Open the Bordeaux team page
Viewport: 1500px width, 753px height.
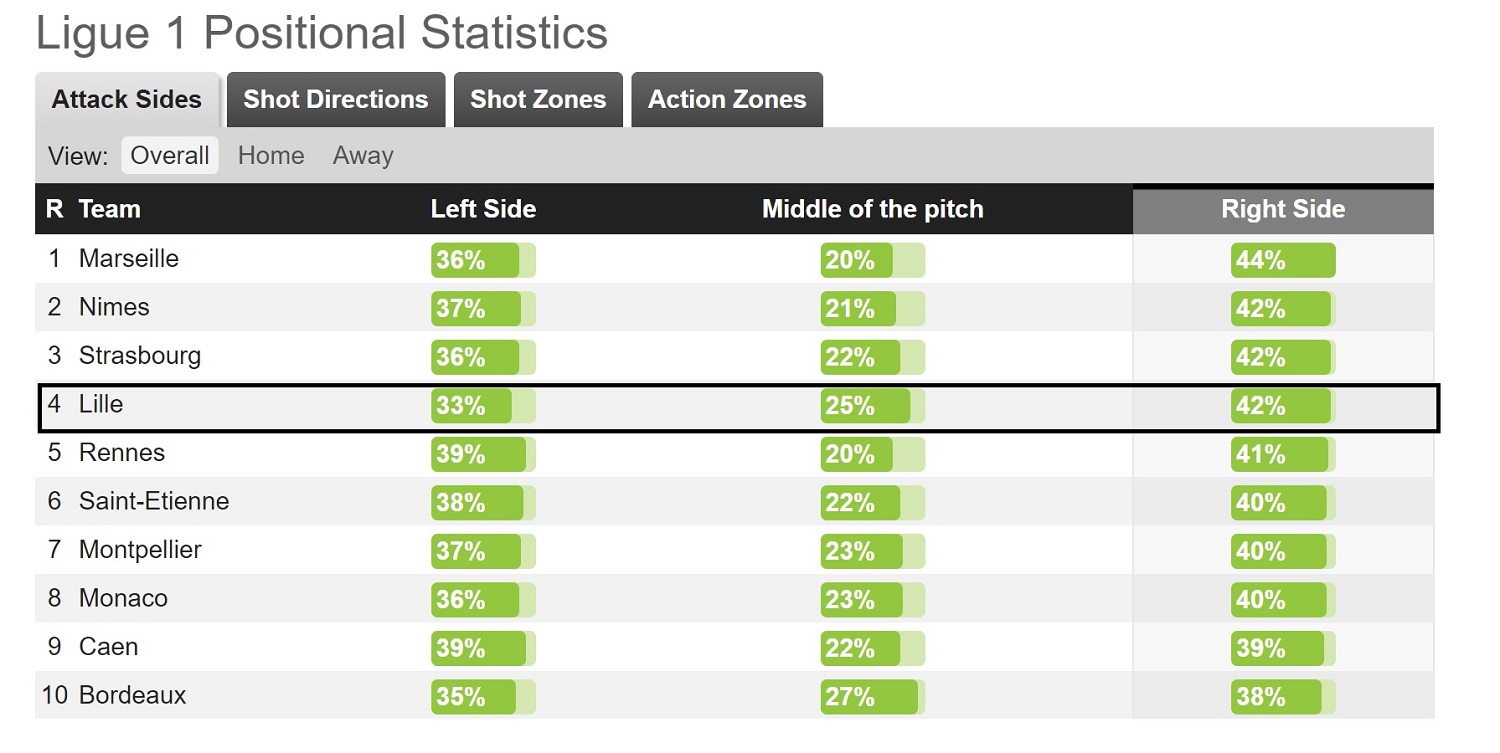(133, 695)
